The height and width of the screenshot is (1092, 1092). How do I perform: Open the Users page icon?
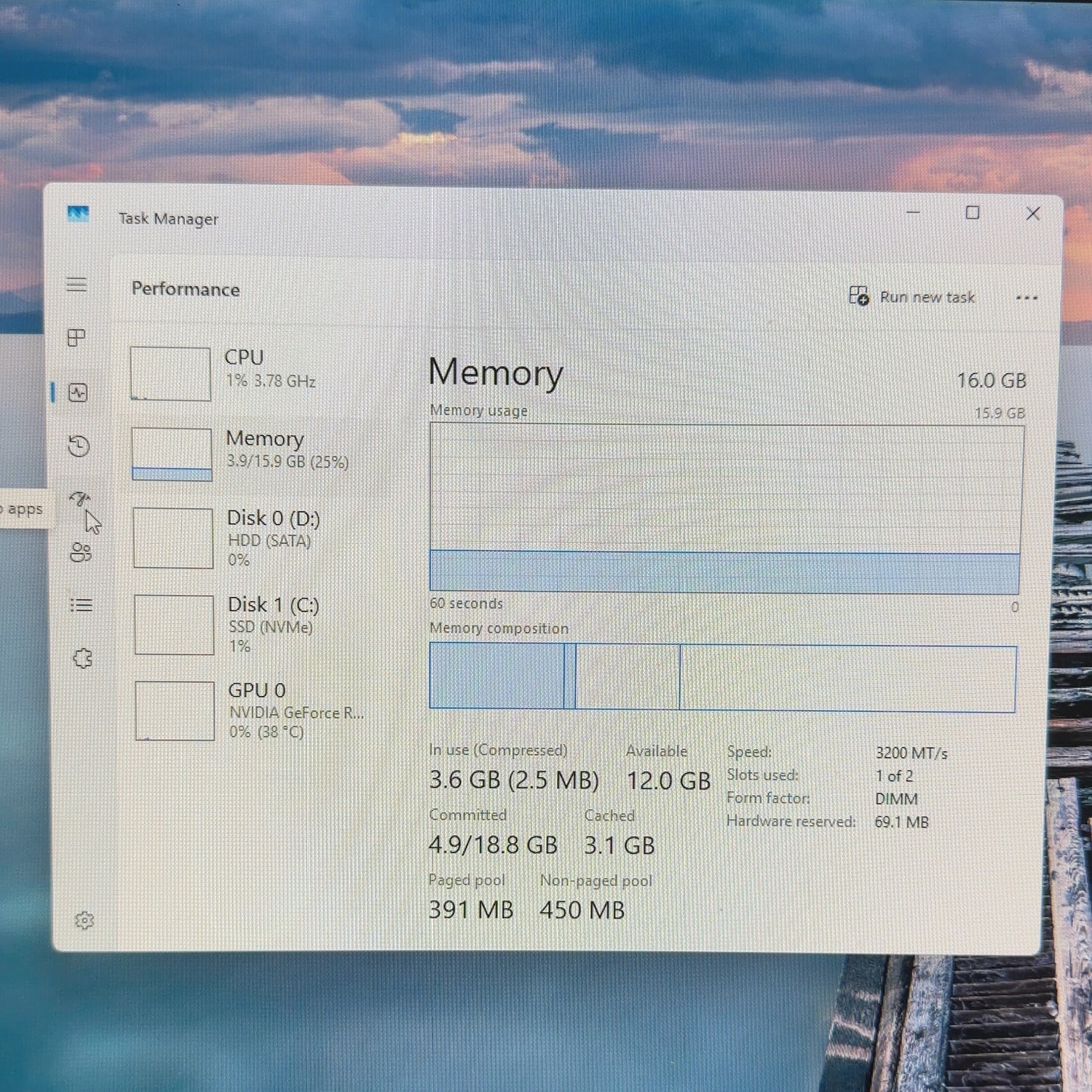click(81, 553)
